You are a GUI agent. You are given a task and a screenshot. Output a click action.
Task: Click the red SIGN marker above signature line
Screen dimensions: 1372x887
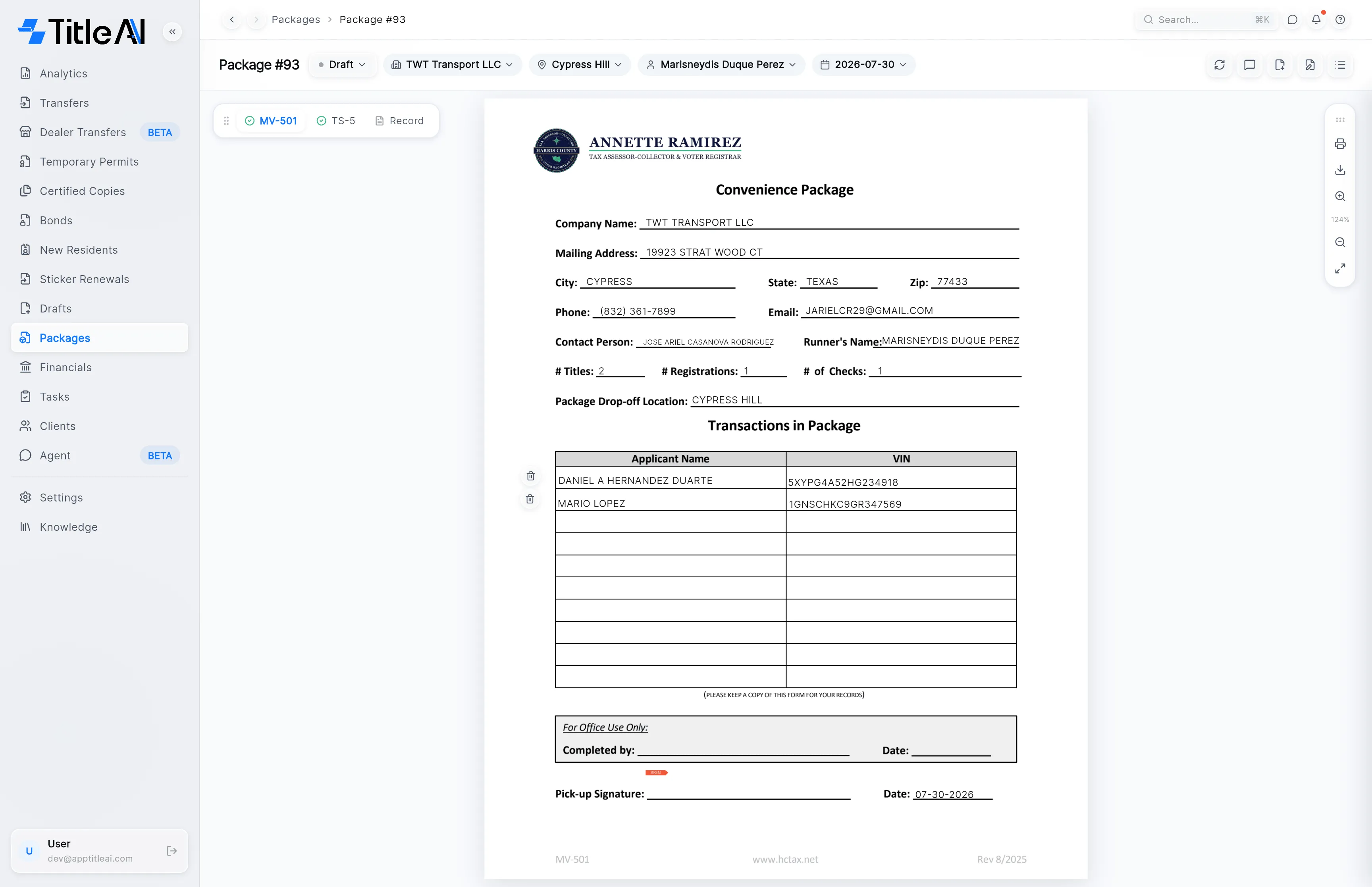[x=656, y=772]
